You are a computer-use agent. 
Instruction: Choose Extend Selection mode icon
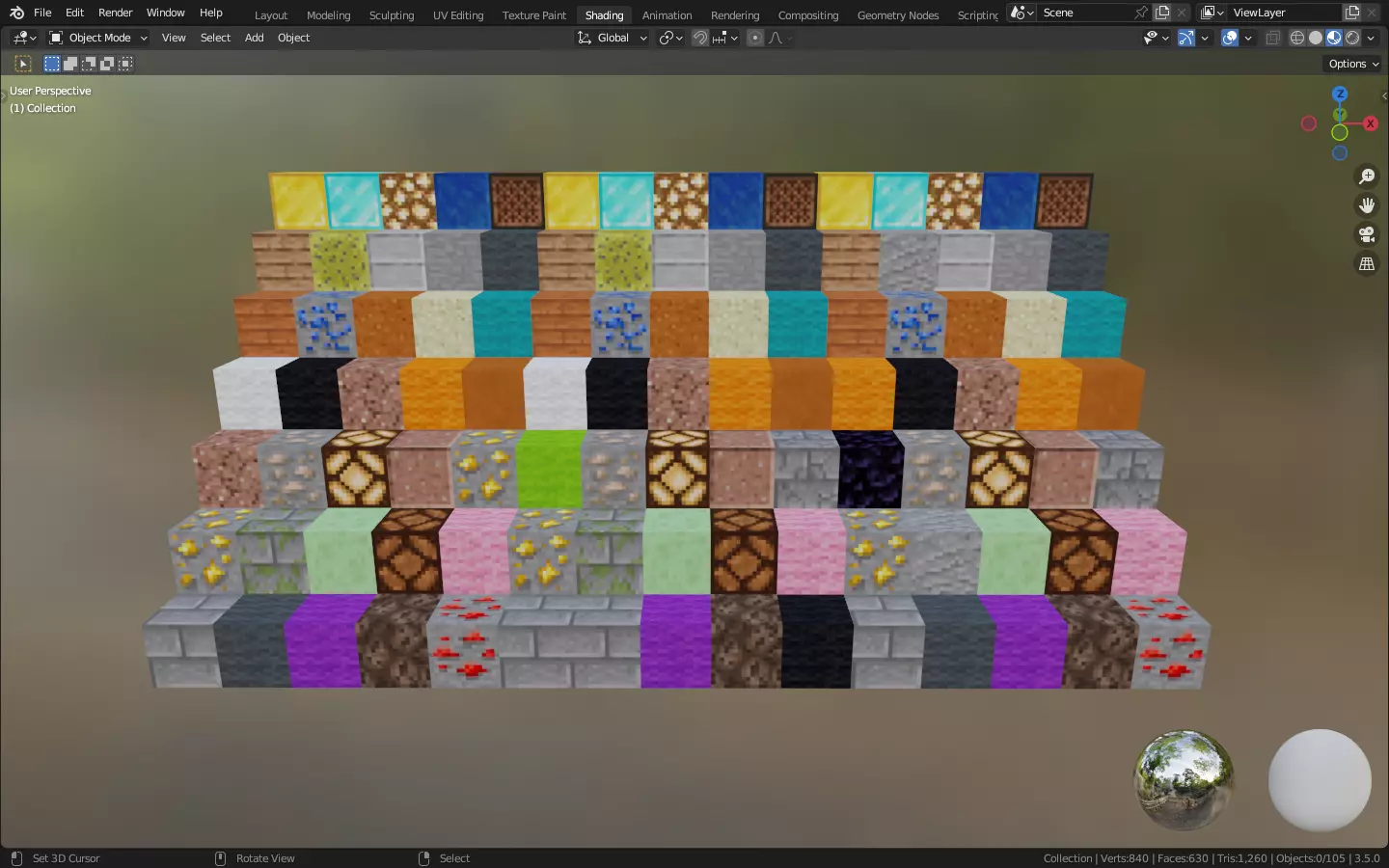click(70, 64)
